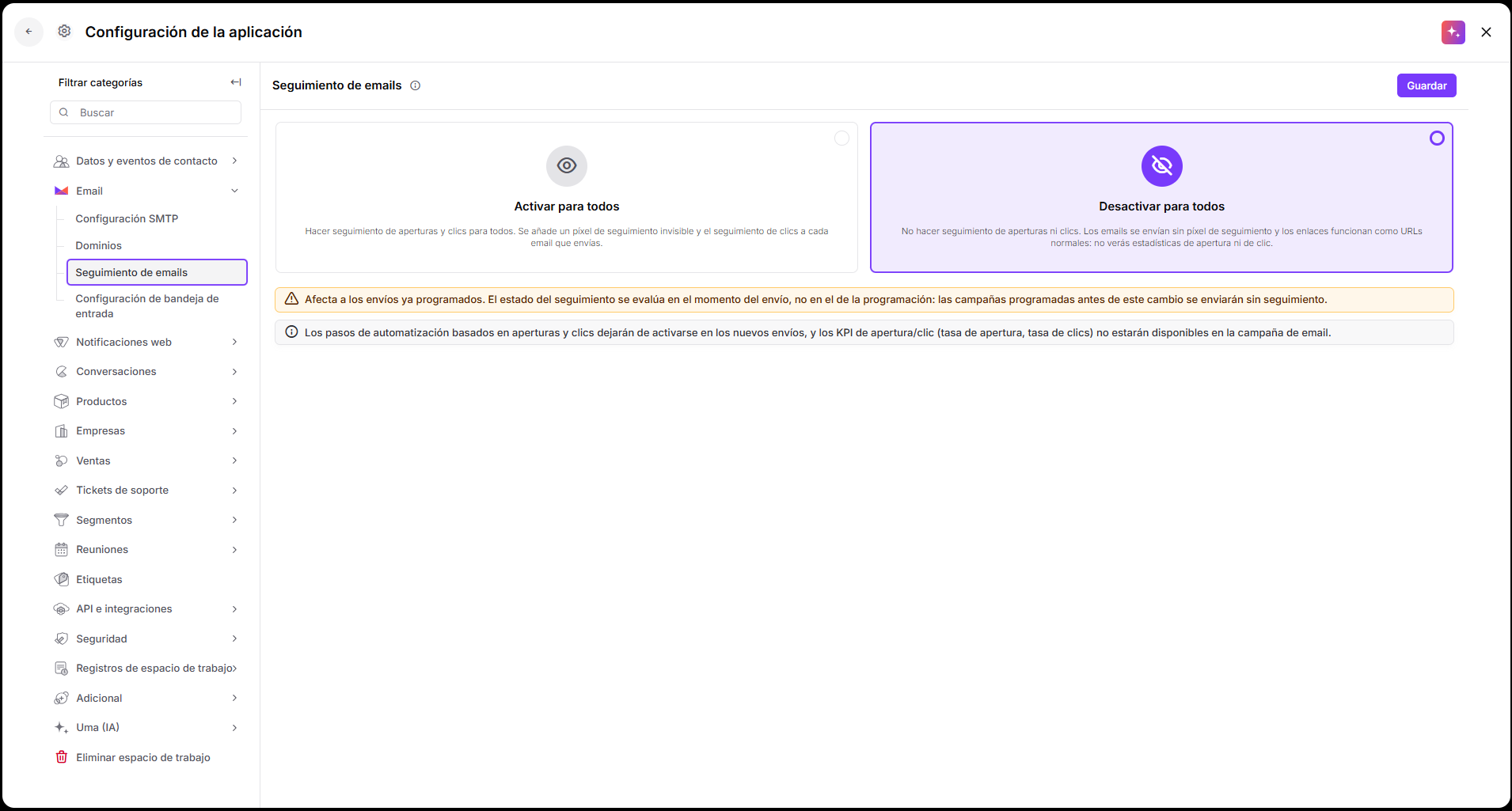Select the Activar para todos radio button
The height and width of the screenshot is (811, 1512).
[841, 138]
